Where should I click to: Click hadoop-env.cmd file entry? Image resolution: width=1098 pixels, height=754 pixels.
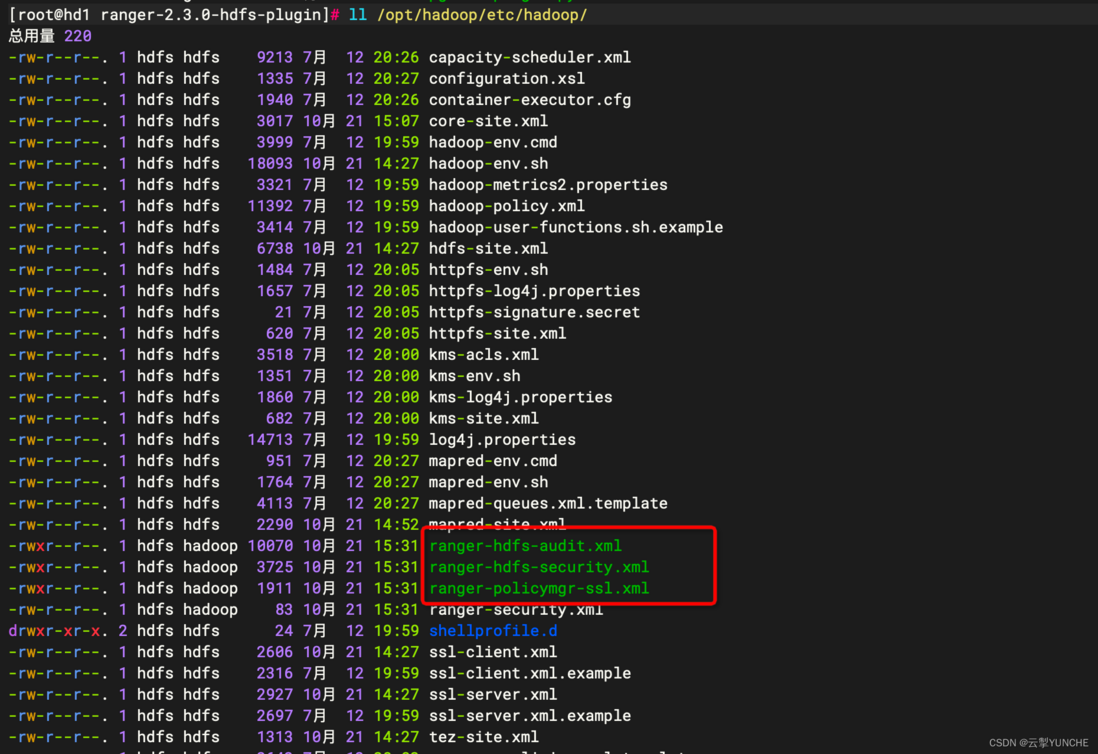493,142
